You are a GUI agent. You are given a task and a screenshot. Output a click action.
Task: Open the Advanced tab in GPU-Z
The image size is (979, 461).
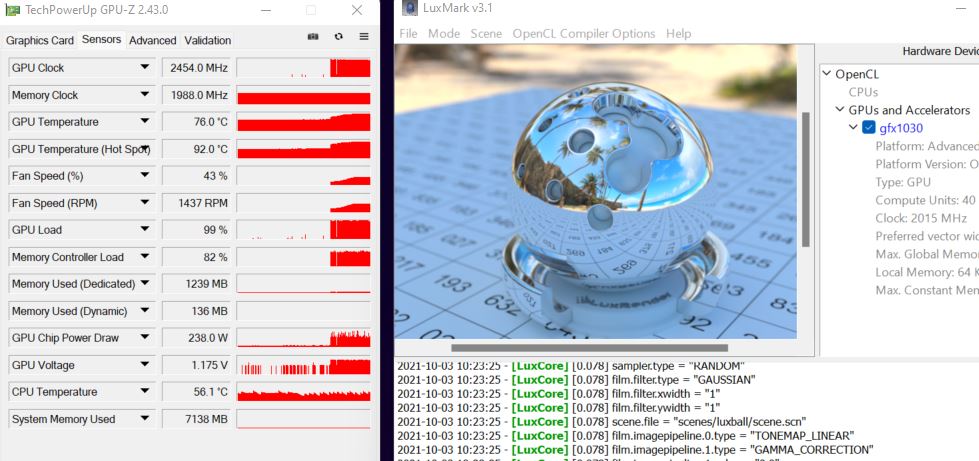(152, 41)
